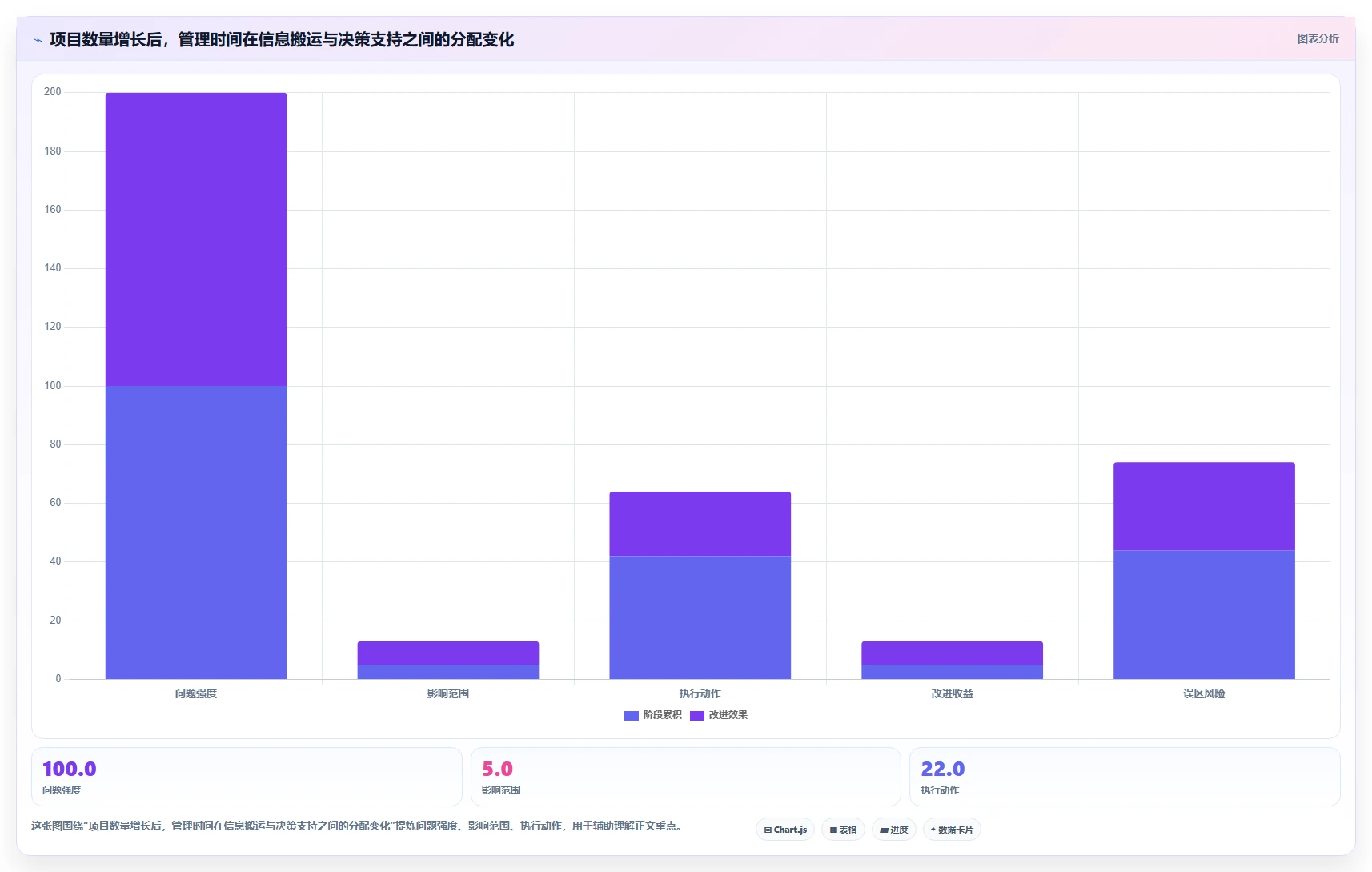Toggle the 阶段累积 legend item

coord(653,715)
